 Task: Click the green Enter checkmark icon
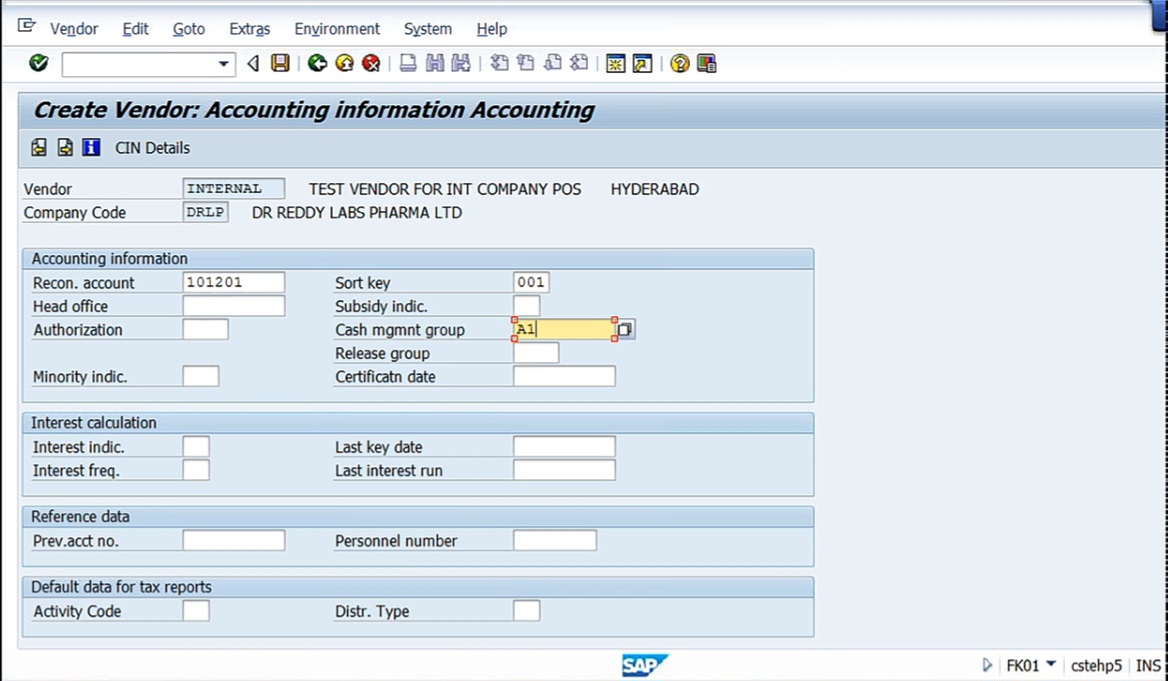click(39, 63)
